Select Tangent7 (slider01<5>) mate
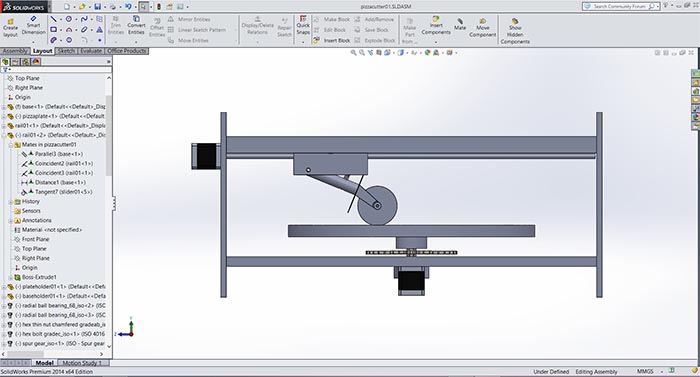 [63, 192]
